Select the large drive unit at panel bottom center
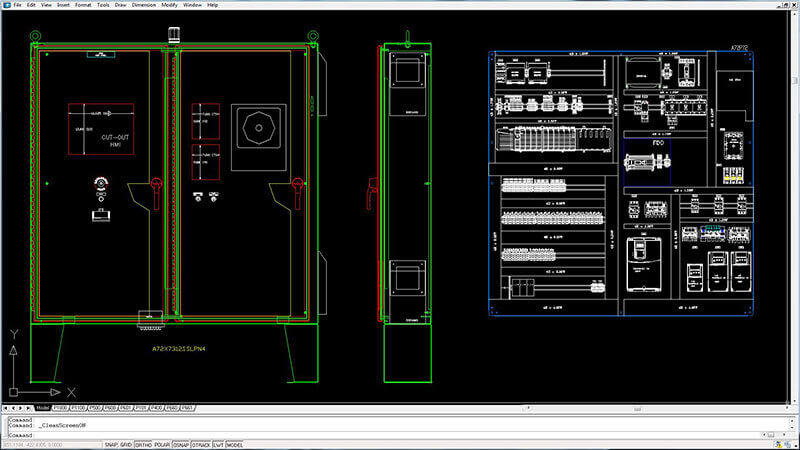Screen dimensions: 800x450 click(x=644, y=265)
